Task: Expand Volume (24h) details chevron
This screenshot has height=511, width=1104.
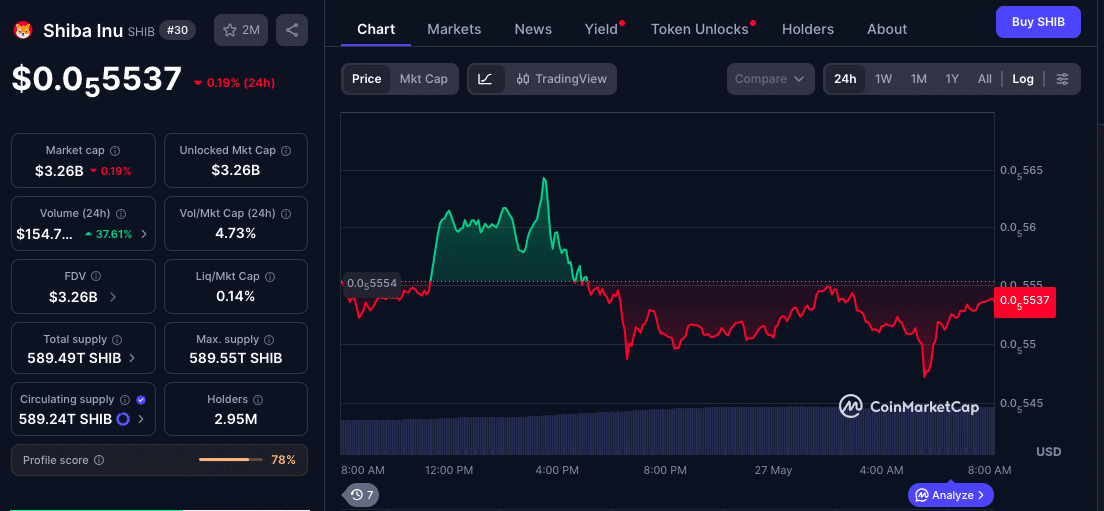Action: pos(144,234)
